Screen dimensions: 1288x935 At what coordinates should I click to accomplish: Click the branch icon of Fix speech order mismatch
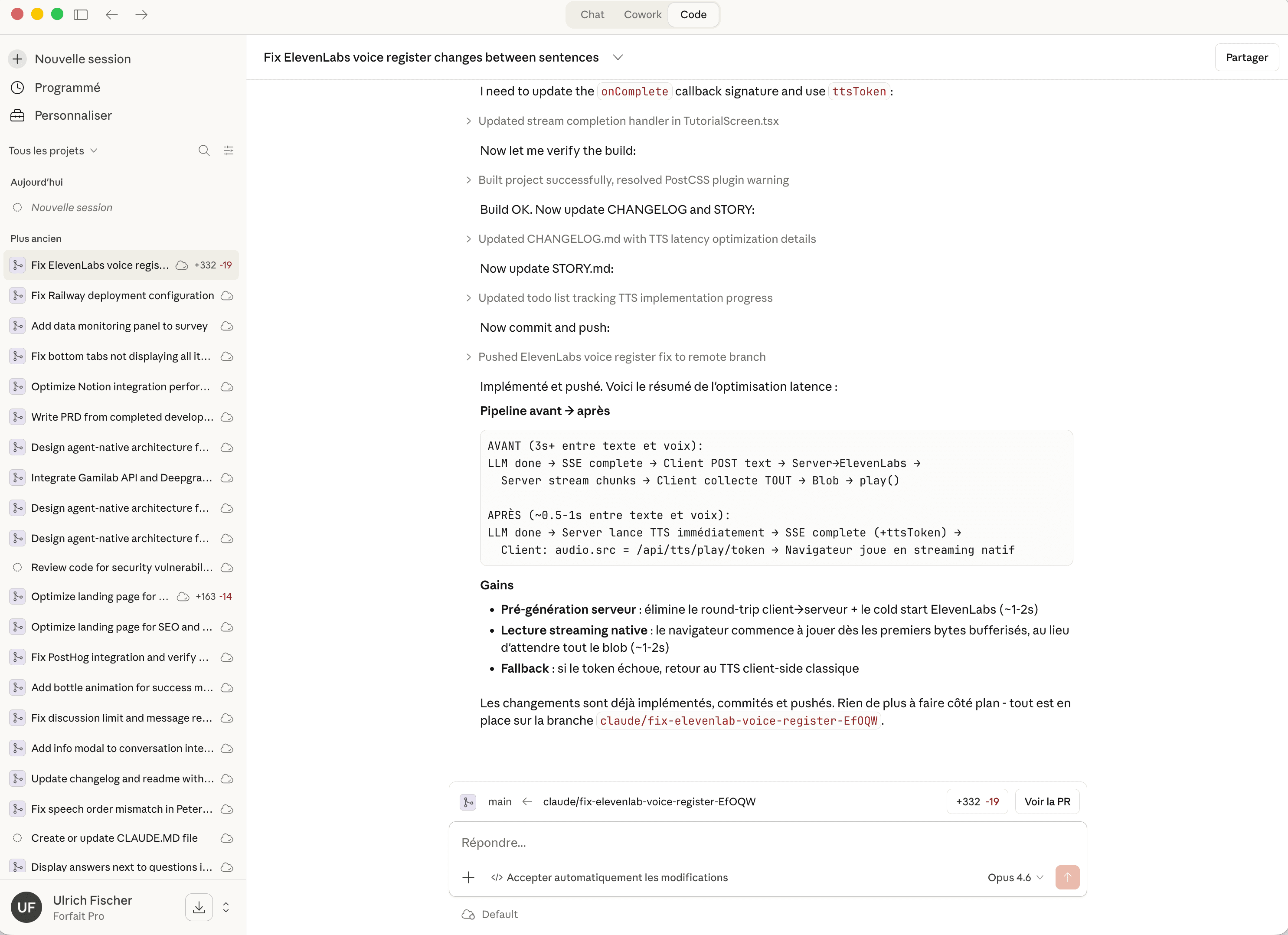click(x=18, y=809)
